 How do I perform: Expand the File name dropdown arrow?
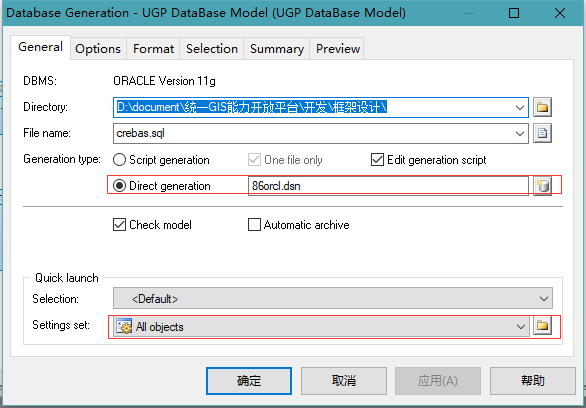coord(519,133)
